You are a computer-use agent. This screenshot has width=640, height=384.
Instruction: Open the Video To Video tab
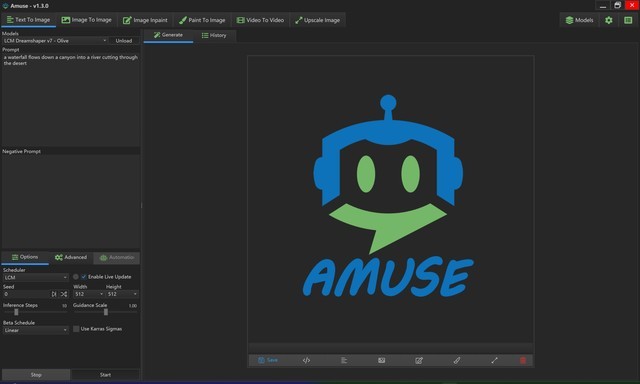point(260,20)
